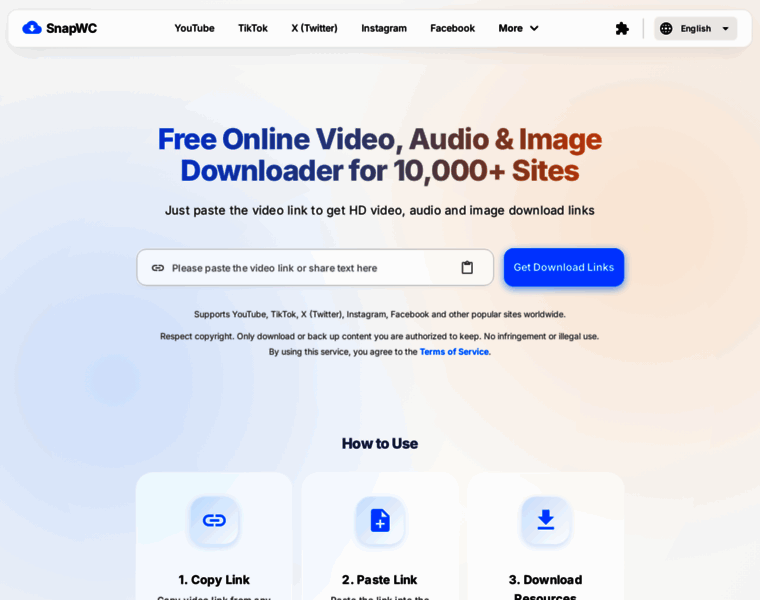Click the globe language icon
Image resolution: width=760 pixels, height=600 pixels.
point(666,29)
